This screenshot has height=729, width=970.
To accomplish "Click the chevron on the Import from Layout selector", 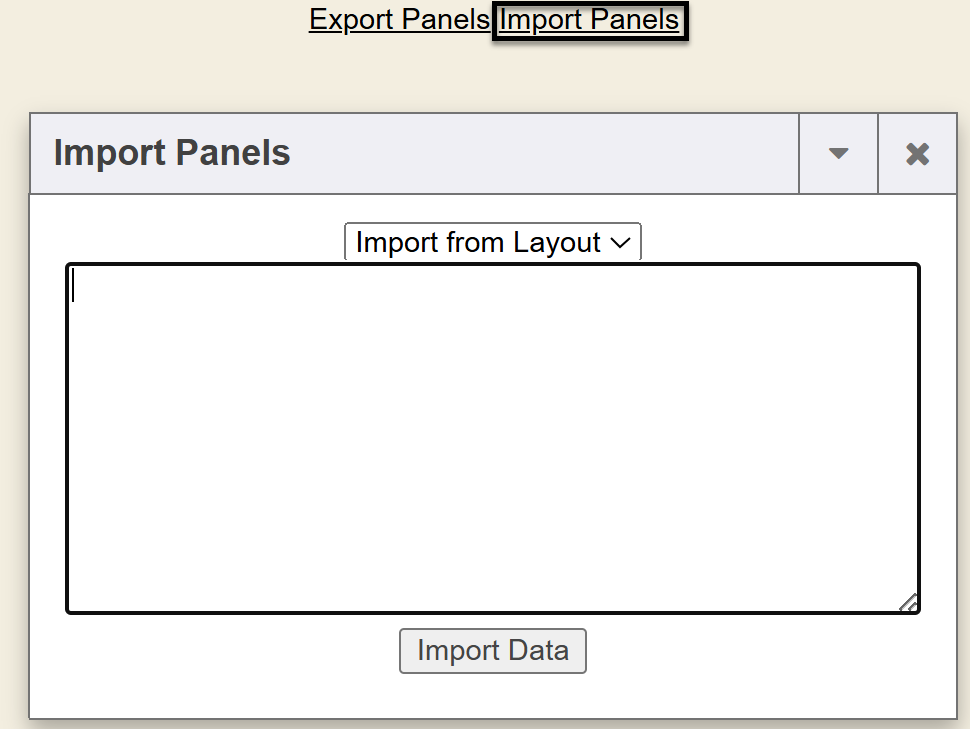I will [620, 242].
